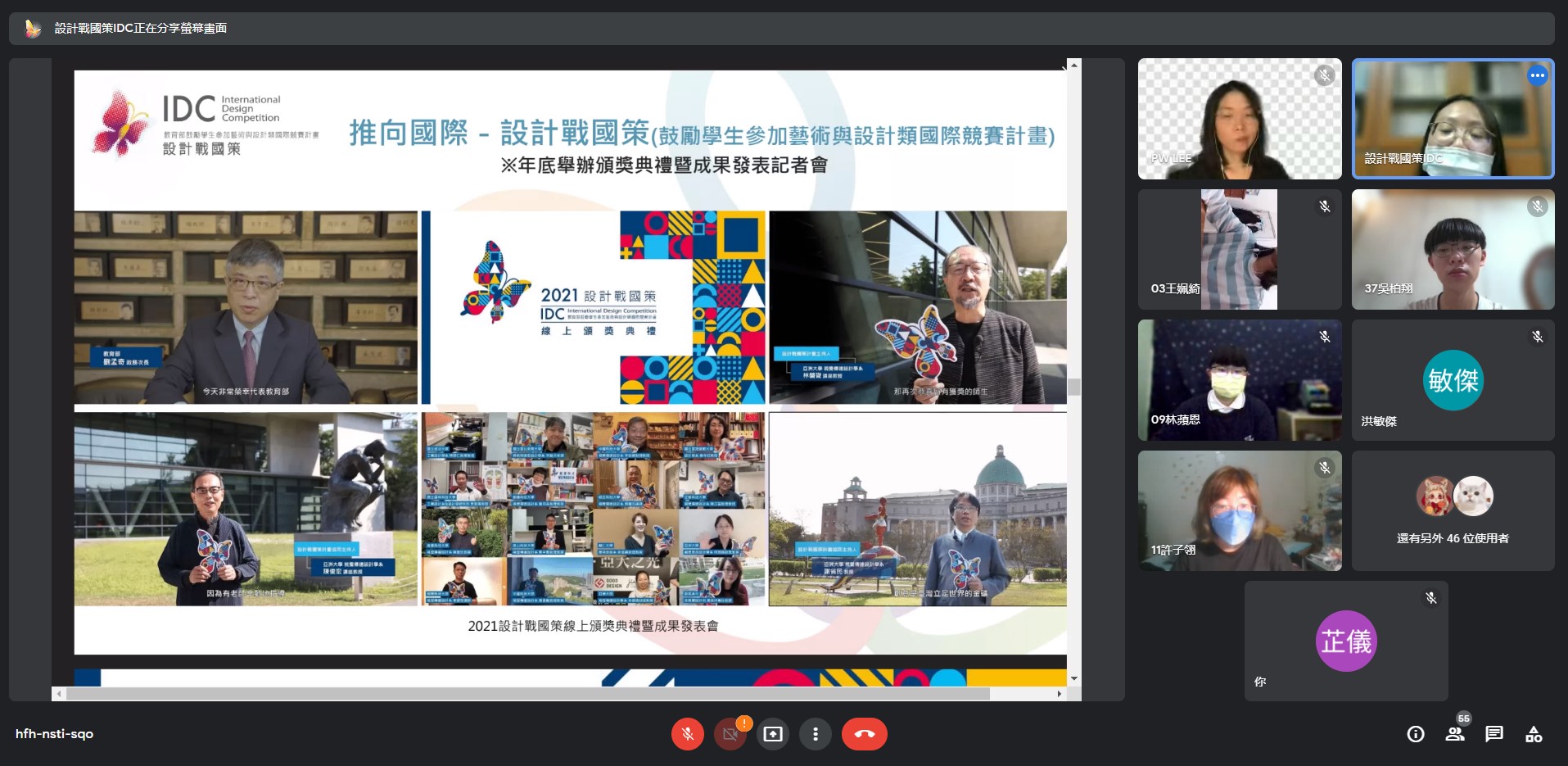1568x766 pixels.
Task: Click the 還有另外 46 位使用者 tile
Action: 1453,510
